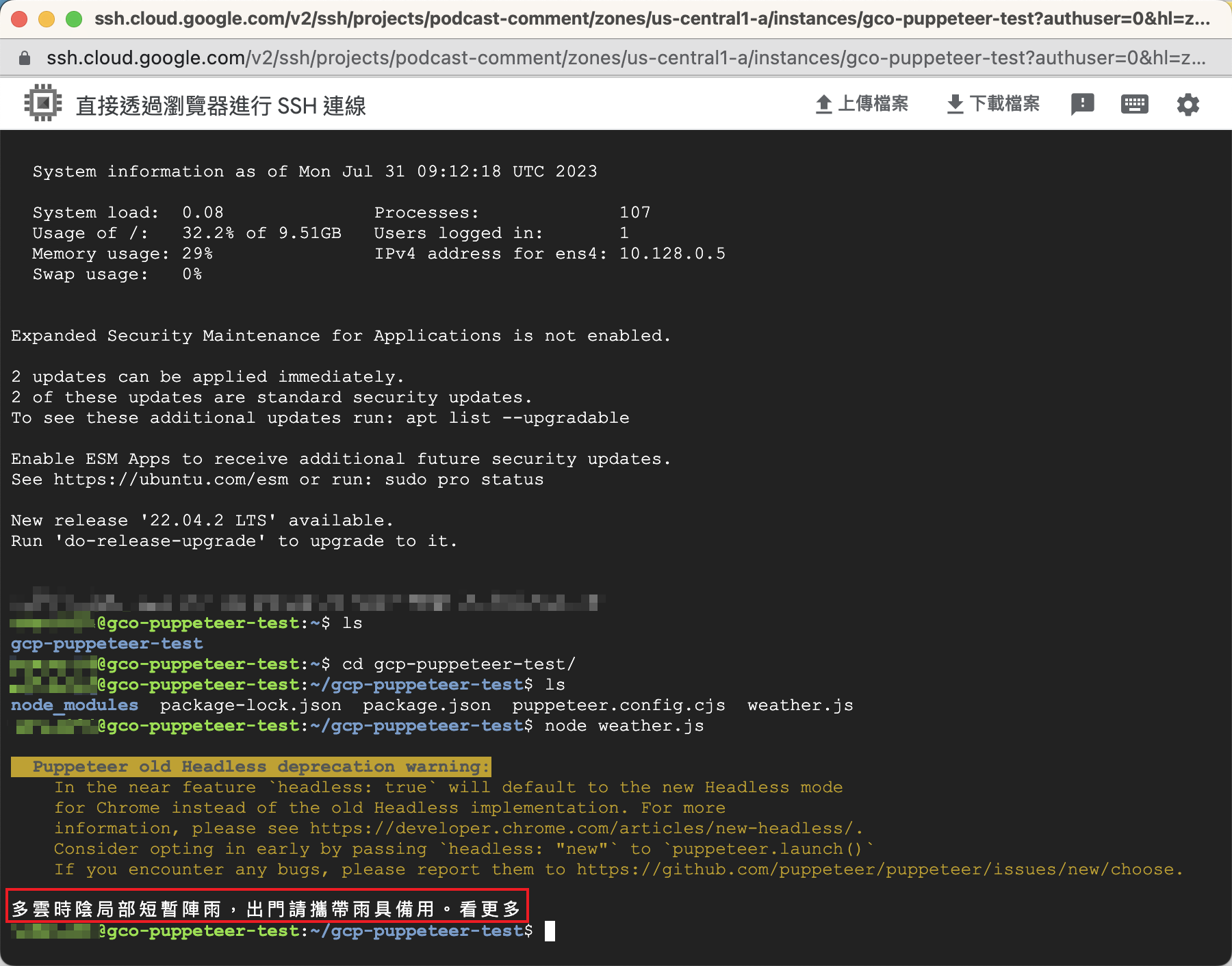Click the upload file button 上傳檔案
1232x966 pixels.
click(x=862, y=104)
